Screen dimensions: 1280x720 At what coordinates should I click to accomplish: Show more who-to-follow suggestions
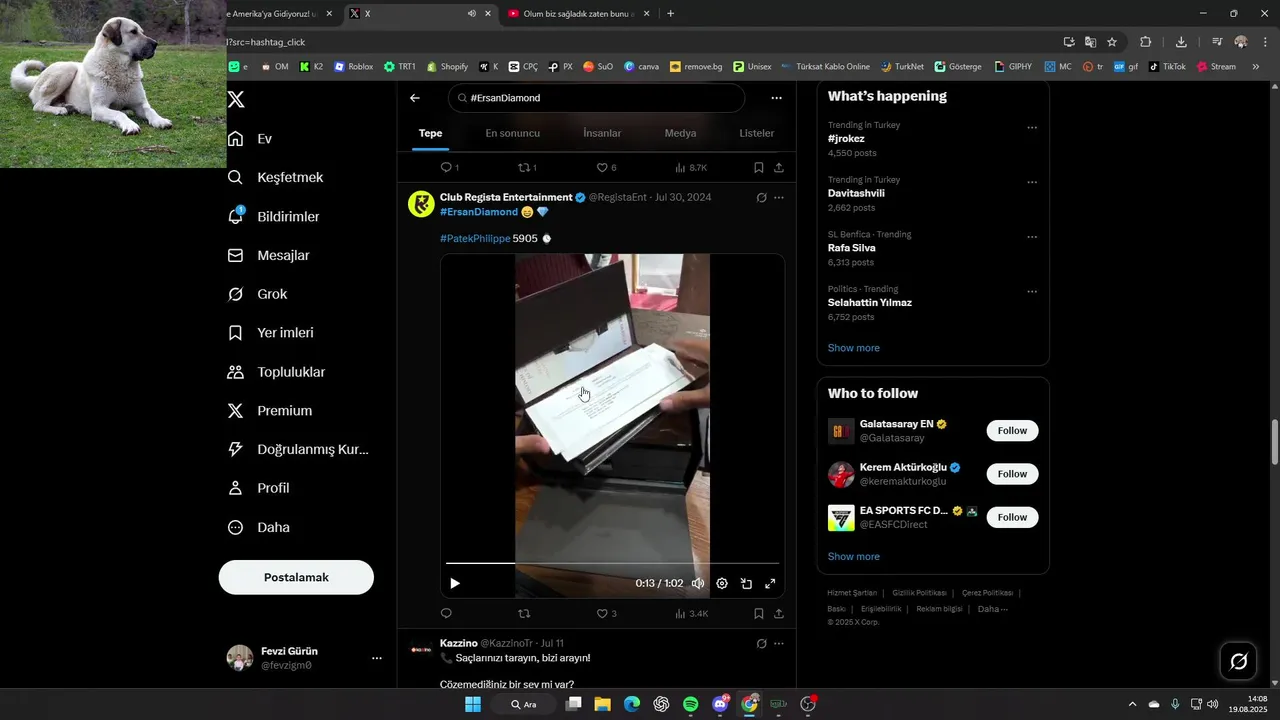[854, 556]
